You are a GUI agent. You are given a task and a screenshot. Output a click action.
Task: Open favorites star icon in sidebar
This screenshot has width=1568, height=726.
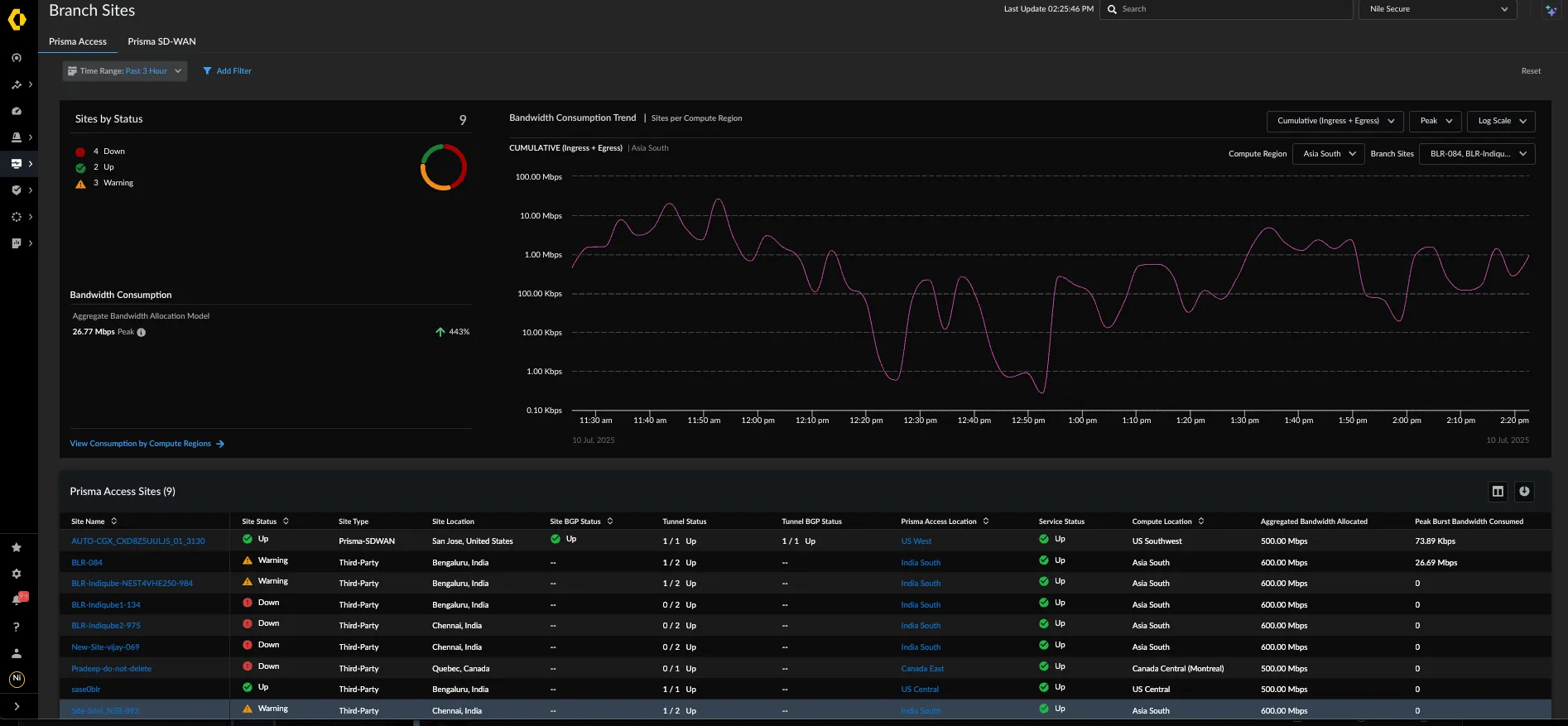click(17, 547)
